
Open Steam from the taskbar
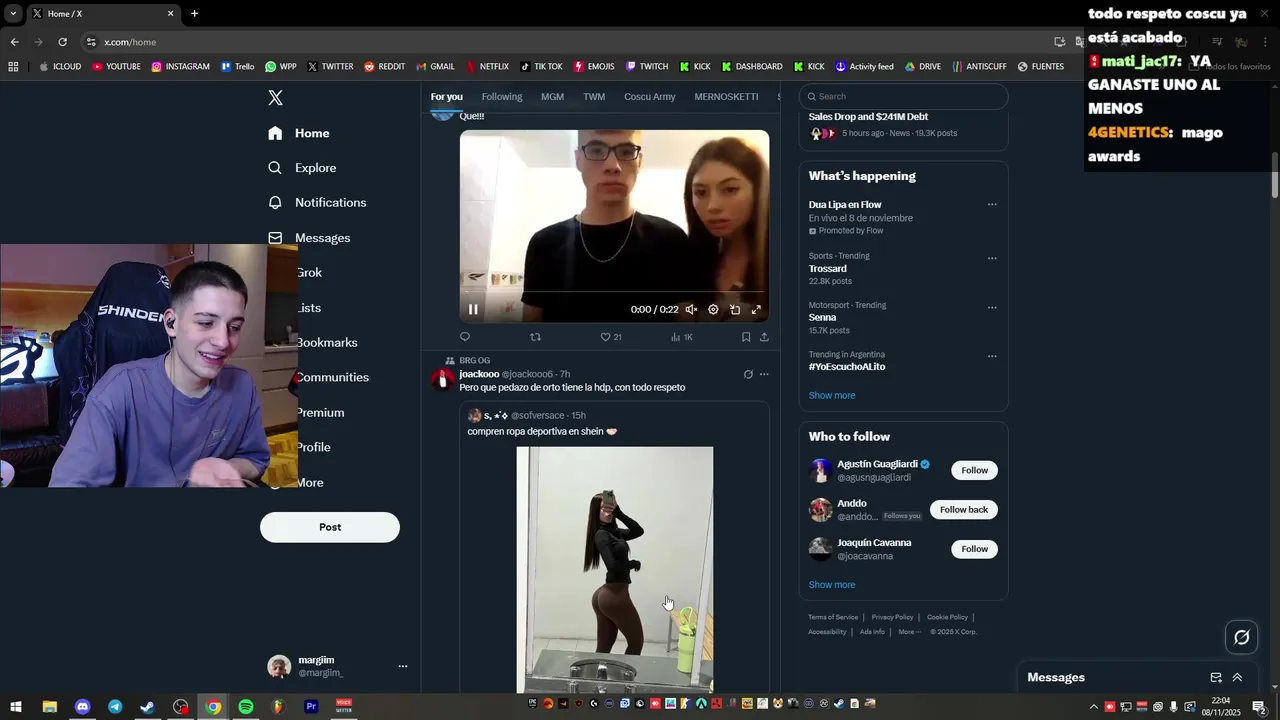point(148,706)
